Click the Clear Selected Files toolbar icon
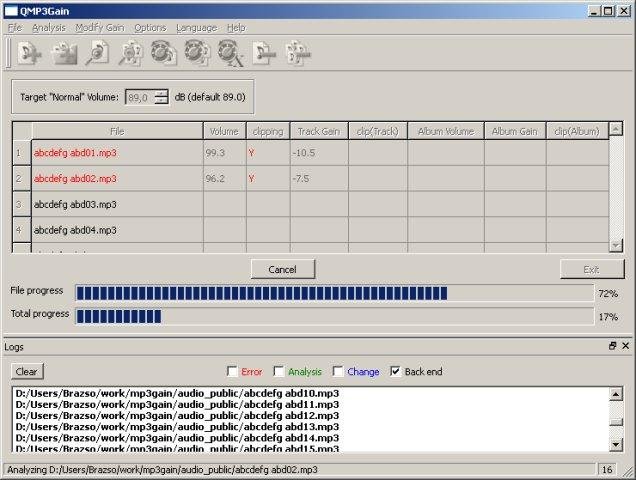636x480 pixels. tap(262, 53)
